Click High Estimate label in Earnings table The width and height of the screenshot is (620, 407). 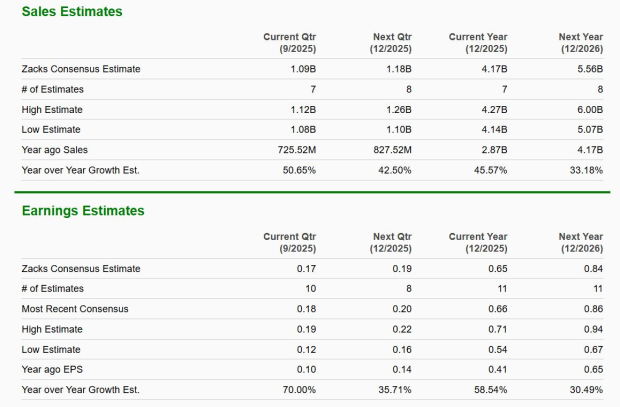point(52,329)
